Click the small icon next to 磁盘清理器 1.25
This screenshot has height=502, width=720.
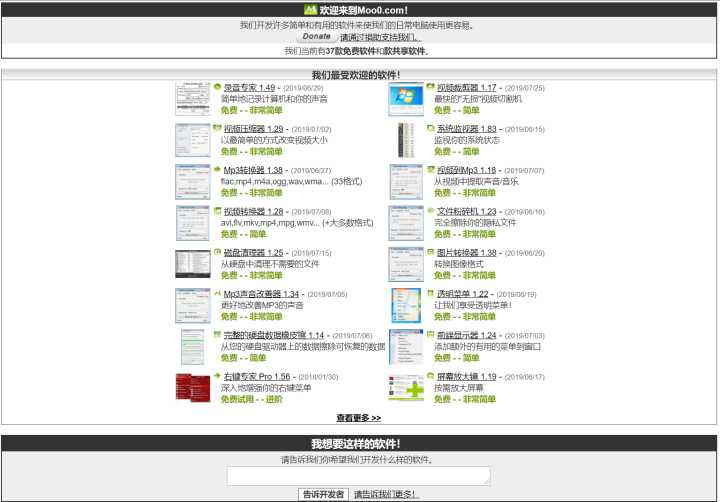coord(217,252)
